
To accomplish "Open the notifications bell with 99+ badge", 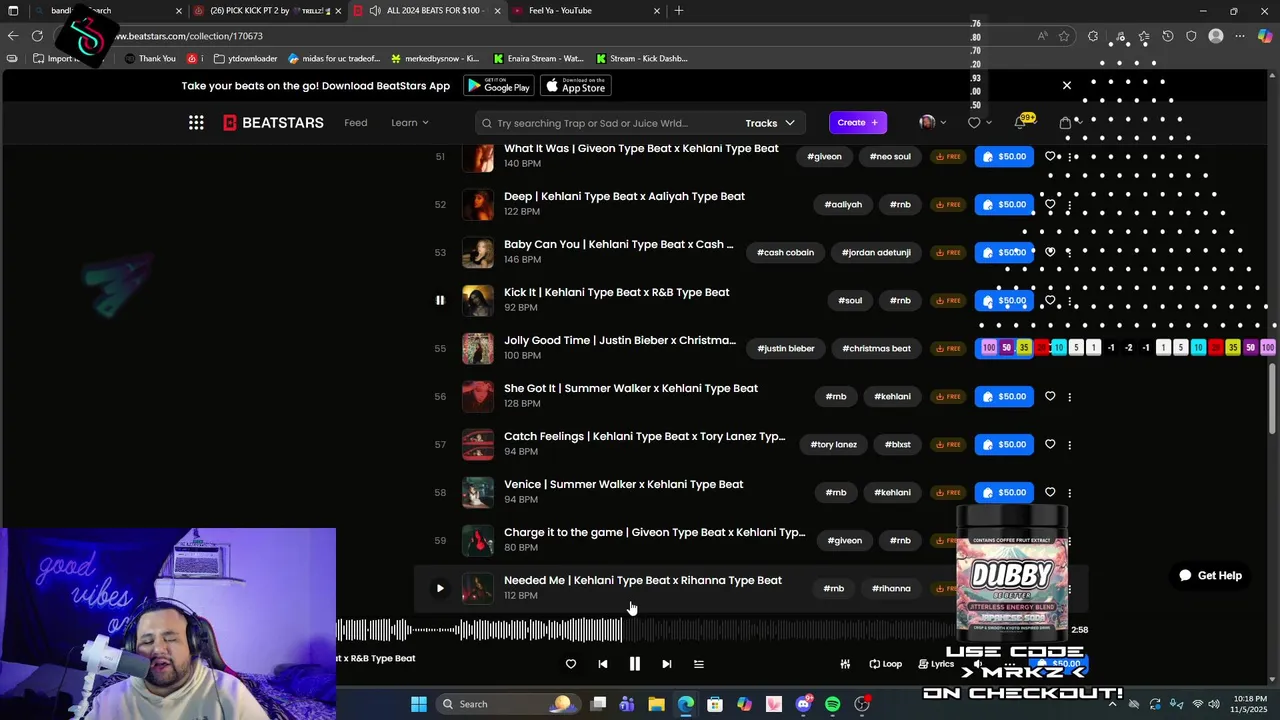I will [x=1020, y=123].
